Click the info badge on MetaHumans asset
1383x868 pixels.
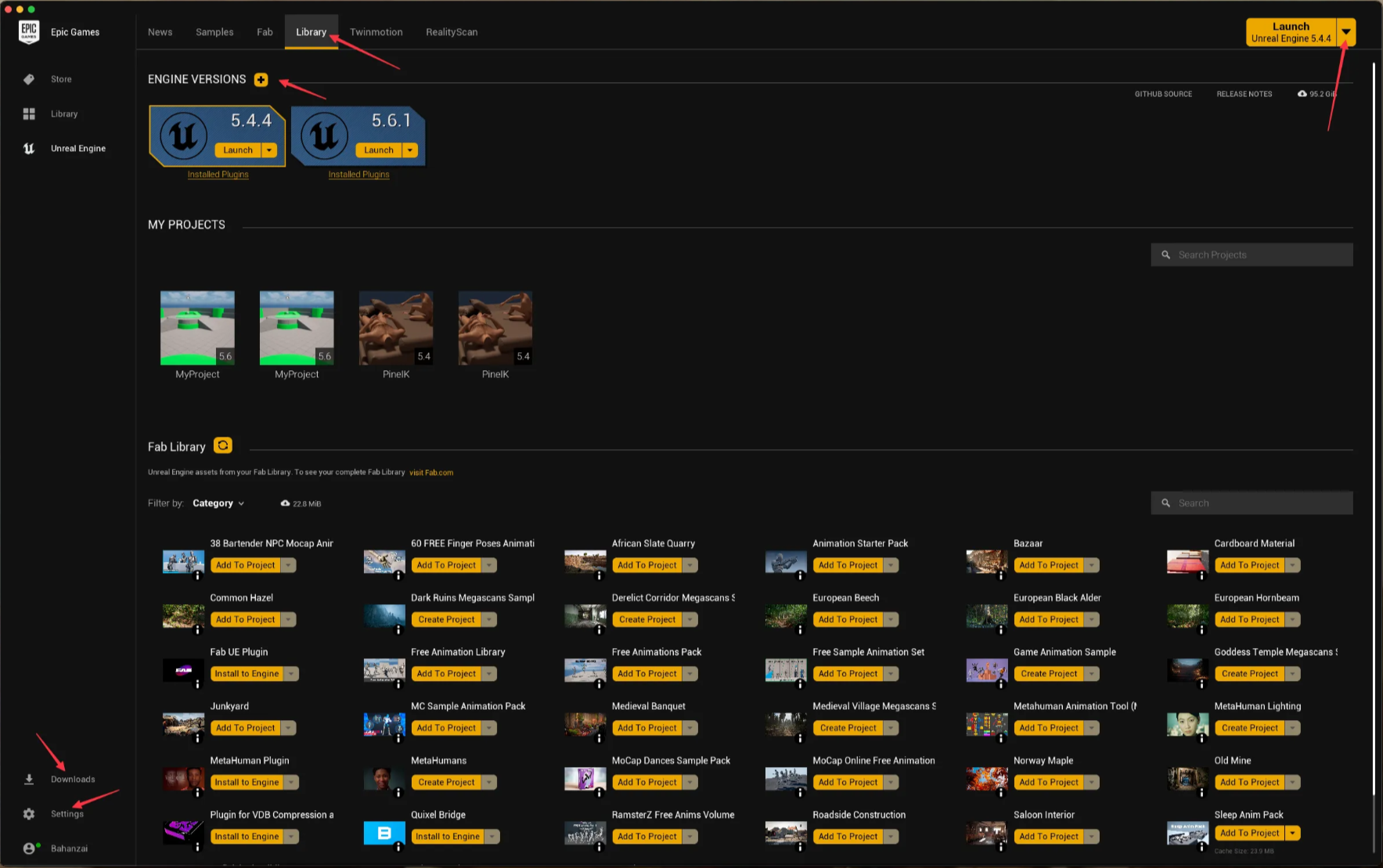[x=398, y=793]
